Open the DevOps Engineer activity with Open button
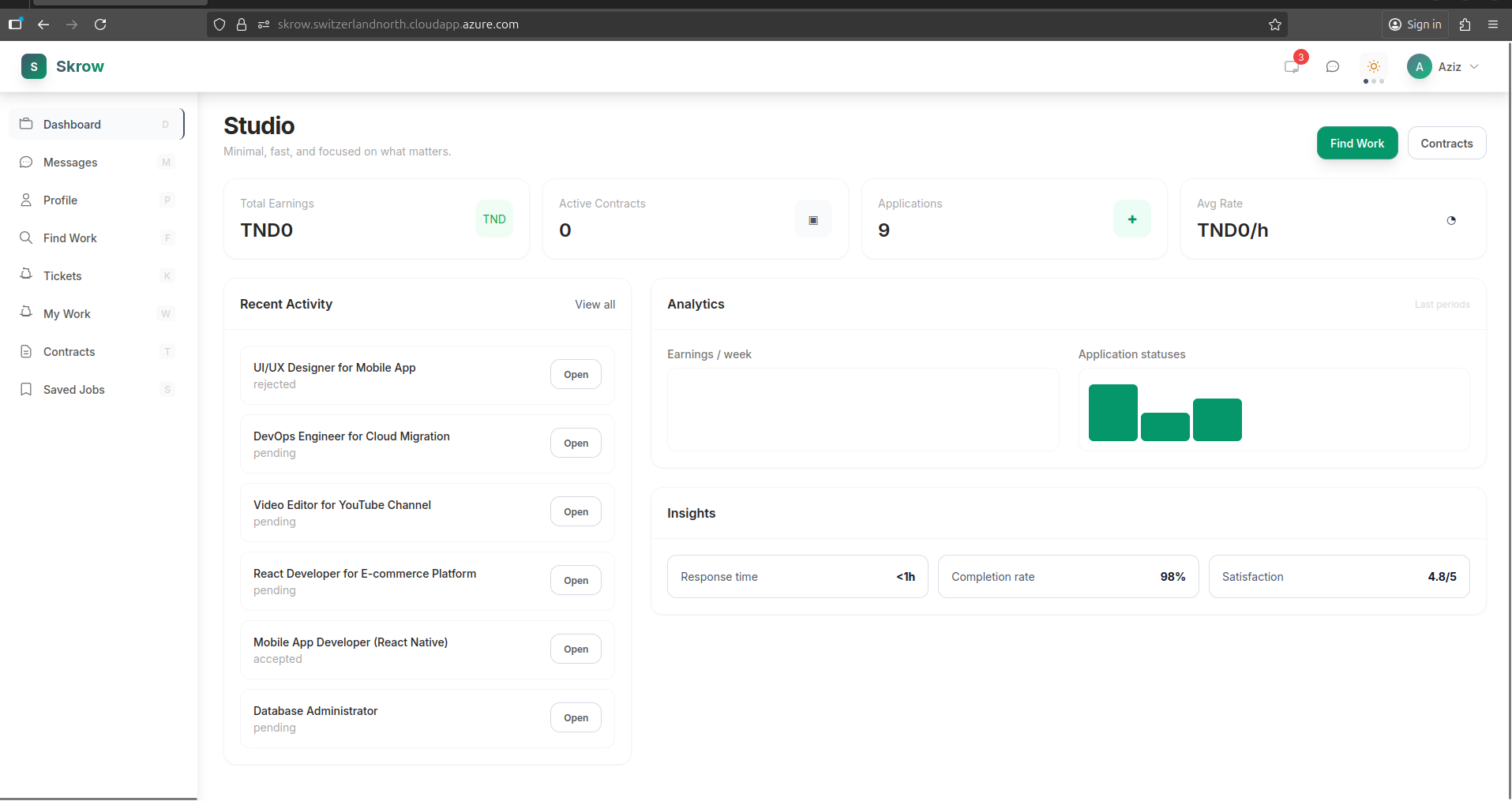1512x801 pixels. coord(575,443)
